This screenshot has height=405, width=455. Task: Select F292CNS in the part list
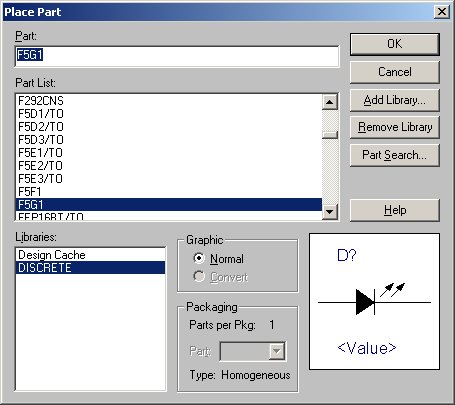pos(169,101)
